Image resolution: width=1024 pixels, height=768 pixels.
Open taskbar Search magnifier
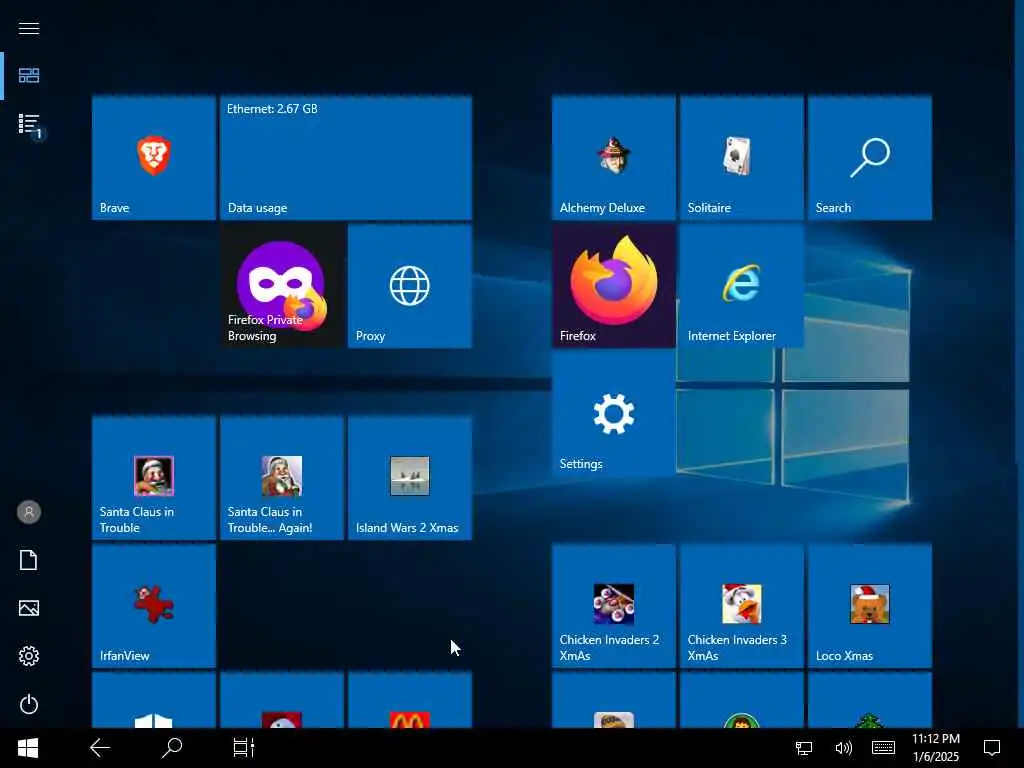(172, 748)
